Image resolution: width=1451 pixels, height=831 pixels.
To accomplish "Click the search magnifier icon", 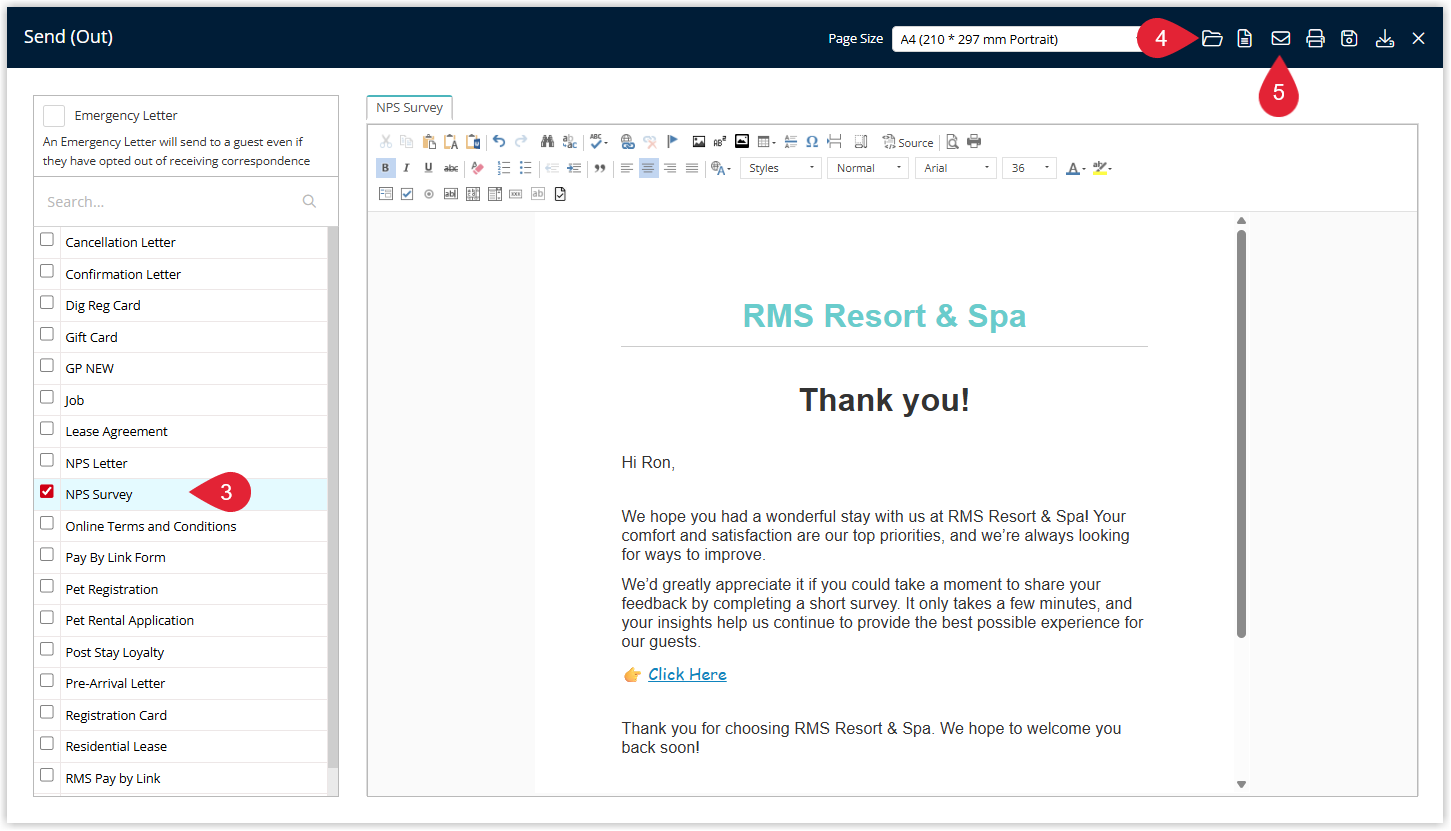I will point(309,201).
